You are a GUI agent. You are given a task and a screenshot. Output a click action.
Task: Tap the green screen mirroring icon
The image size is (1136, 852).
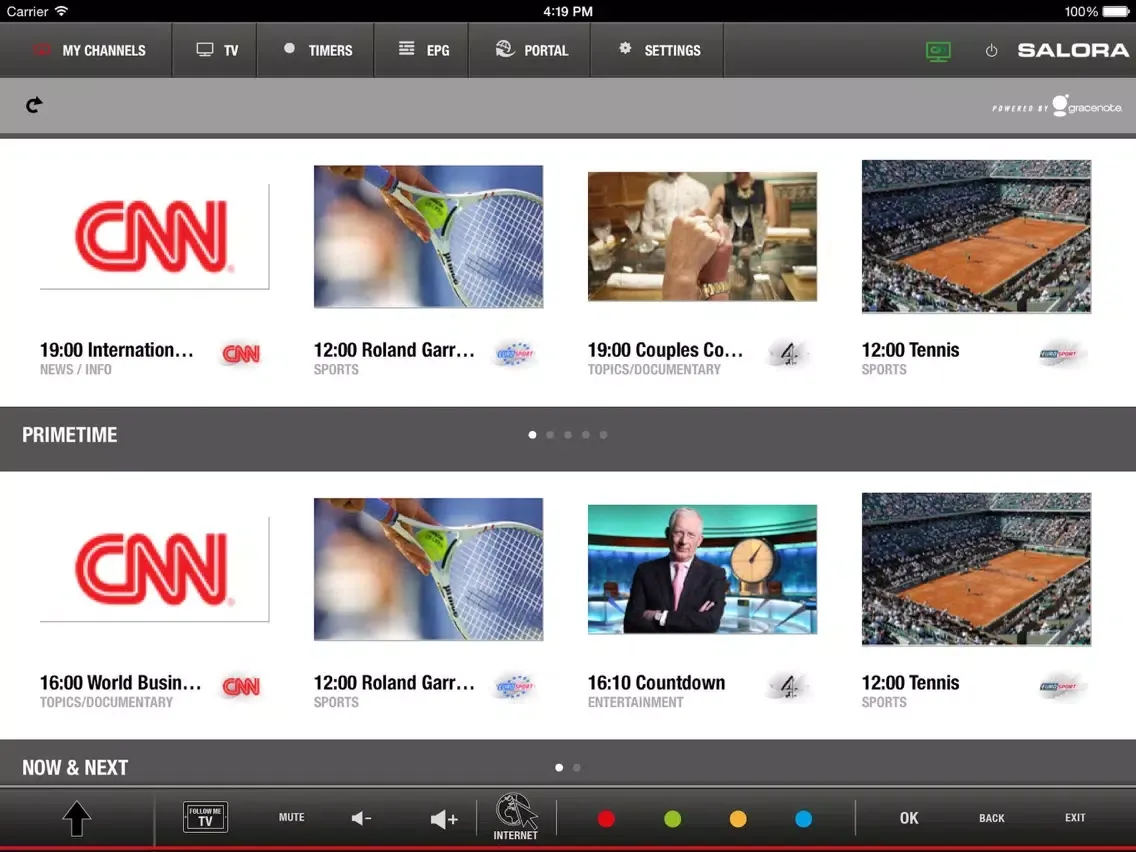point(938,51)
